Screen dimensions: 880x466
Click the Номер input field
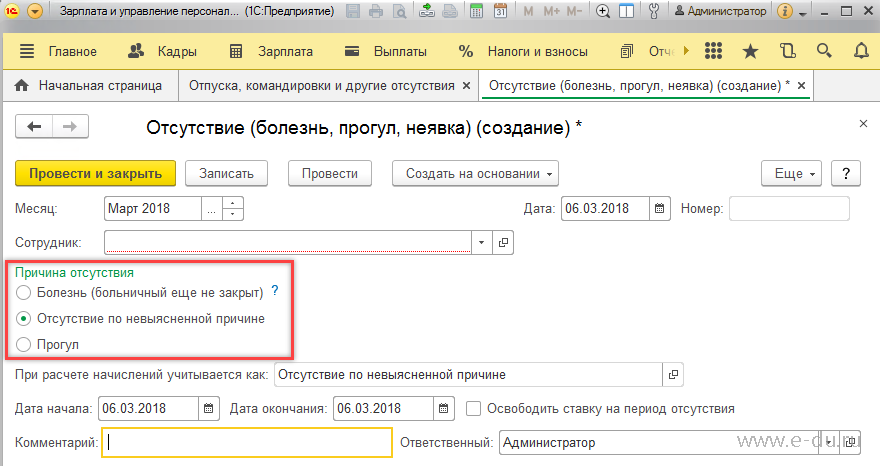(x=789, y=209)
